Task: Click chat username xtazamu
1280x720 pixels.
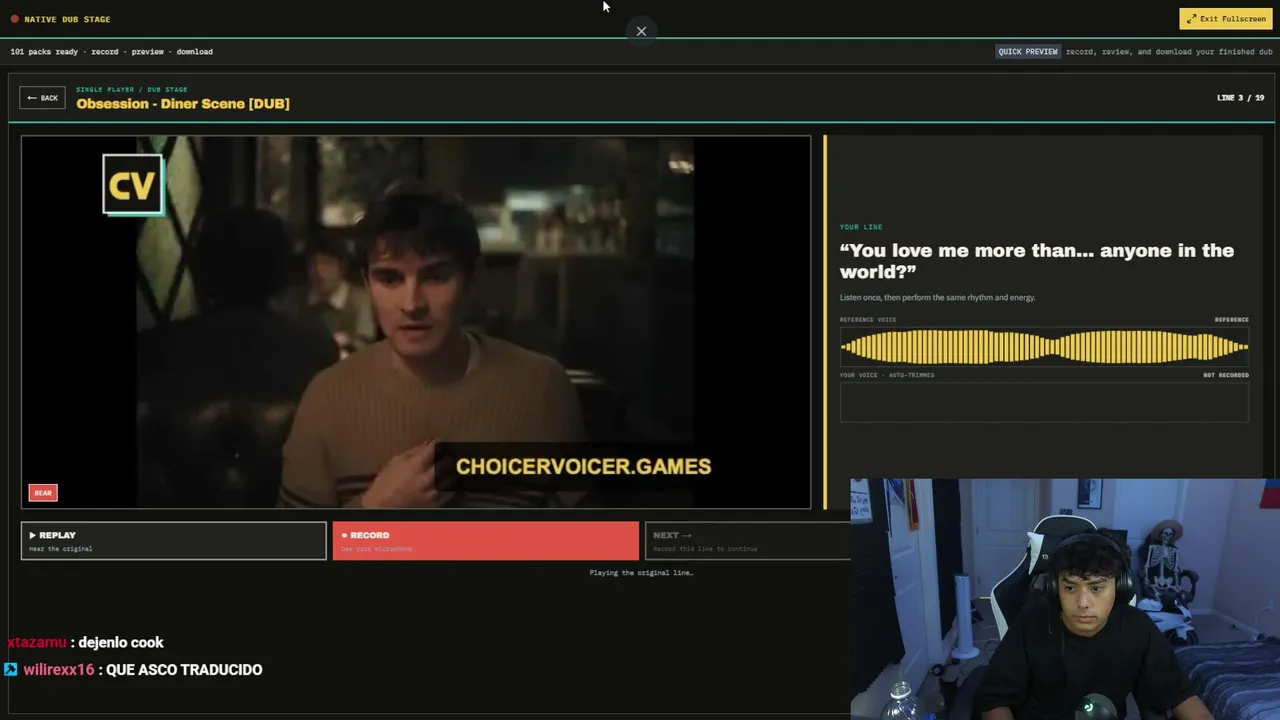Action: 37,643
